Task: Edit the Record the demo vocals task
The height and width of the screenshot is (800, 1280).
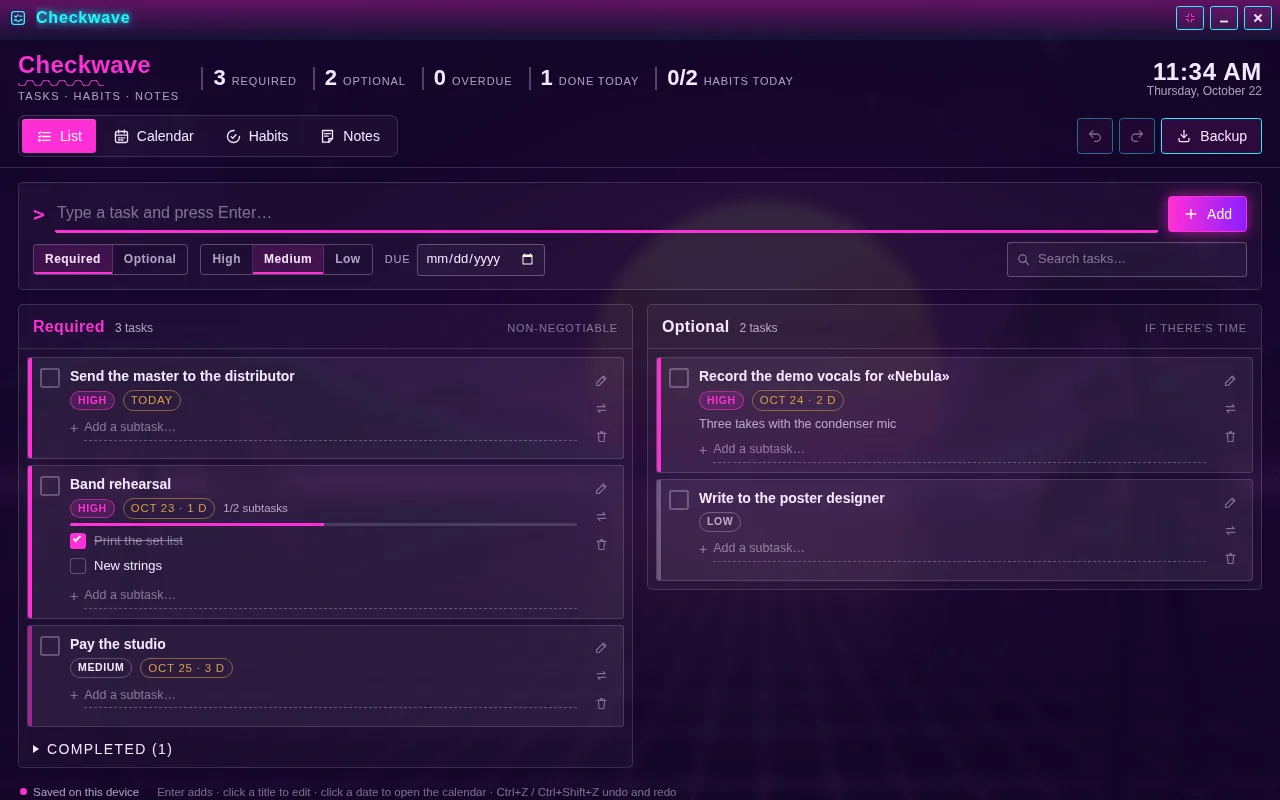Action: 1230,381
